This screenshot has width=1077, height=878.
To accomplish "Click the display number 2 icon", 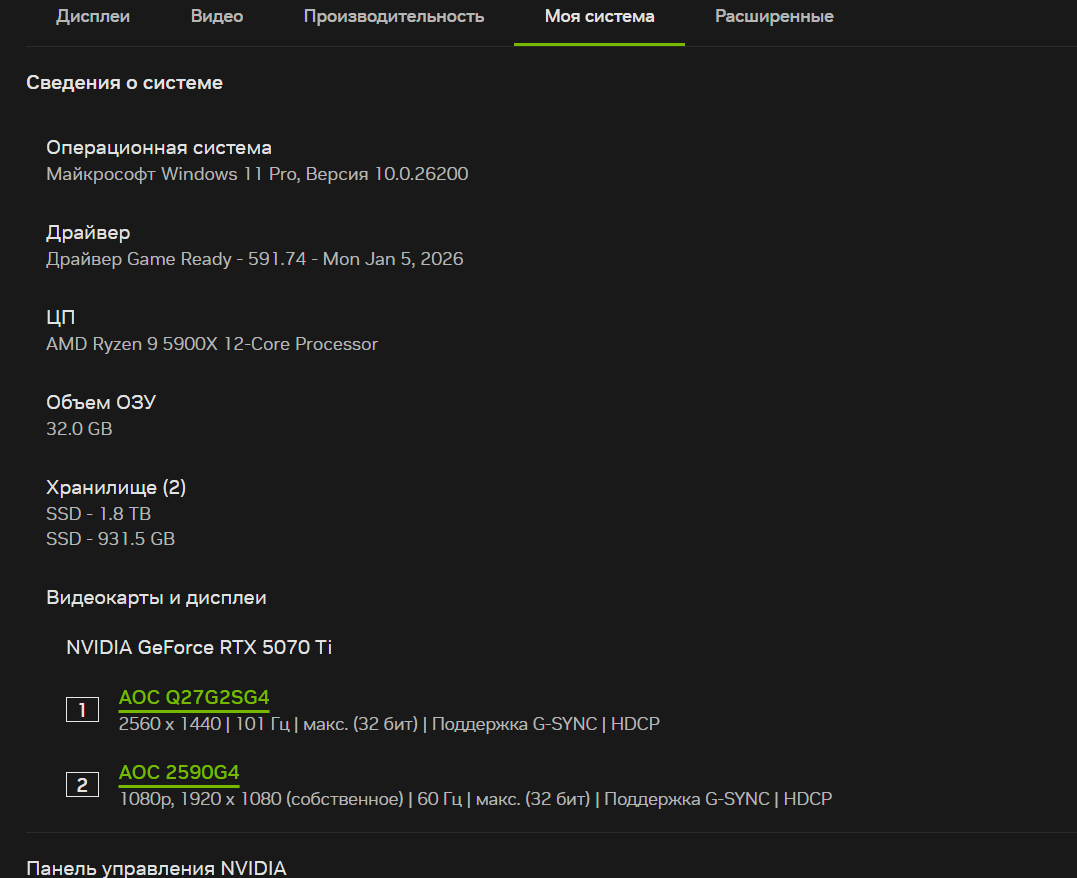I will pyautogui.click(x=82, y=785).
